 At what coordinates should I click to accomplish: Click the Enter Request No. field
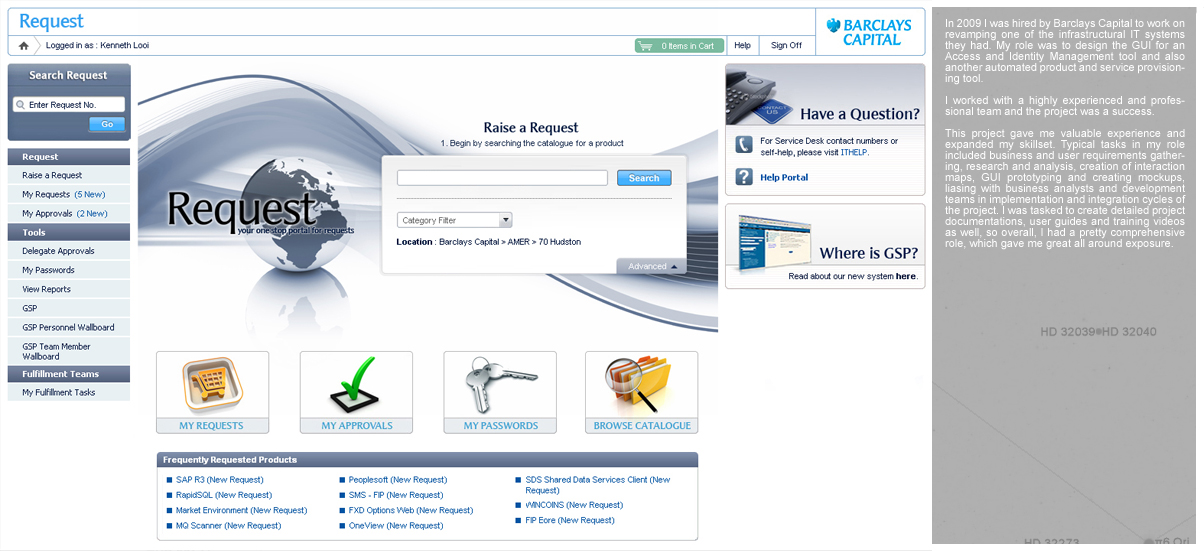pos(69,105)
